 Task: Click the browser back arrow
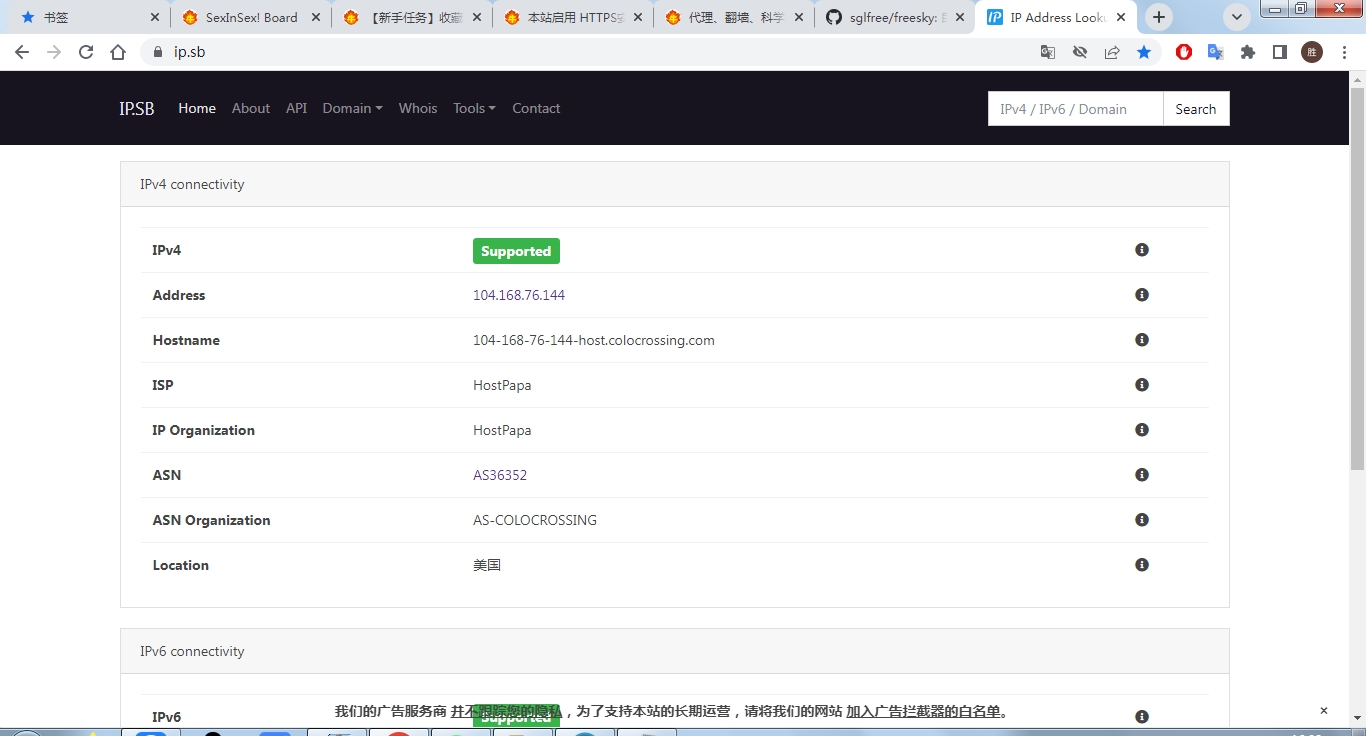click(22, 52)
